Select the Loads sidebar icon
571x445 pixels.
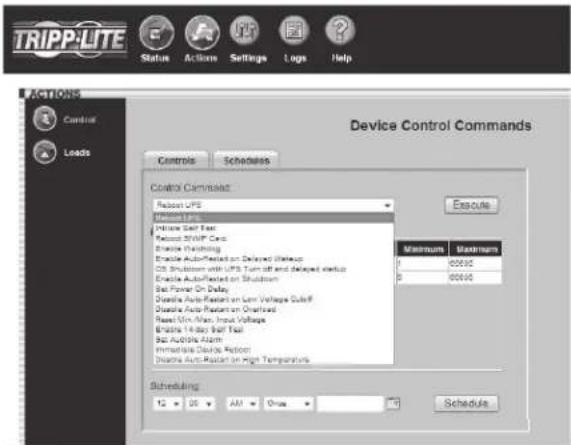(x=44, y=152)
